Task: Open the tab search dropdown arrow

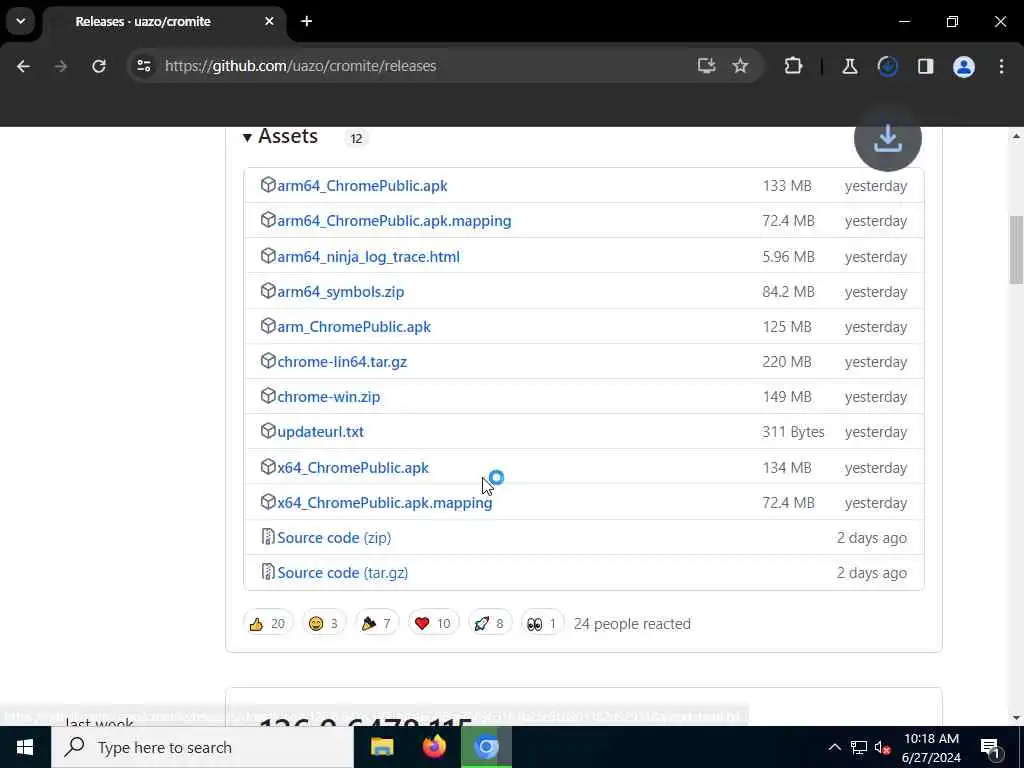Action: [20, 21]
